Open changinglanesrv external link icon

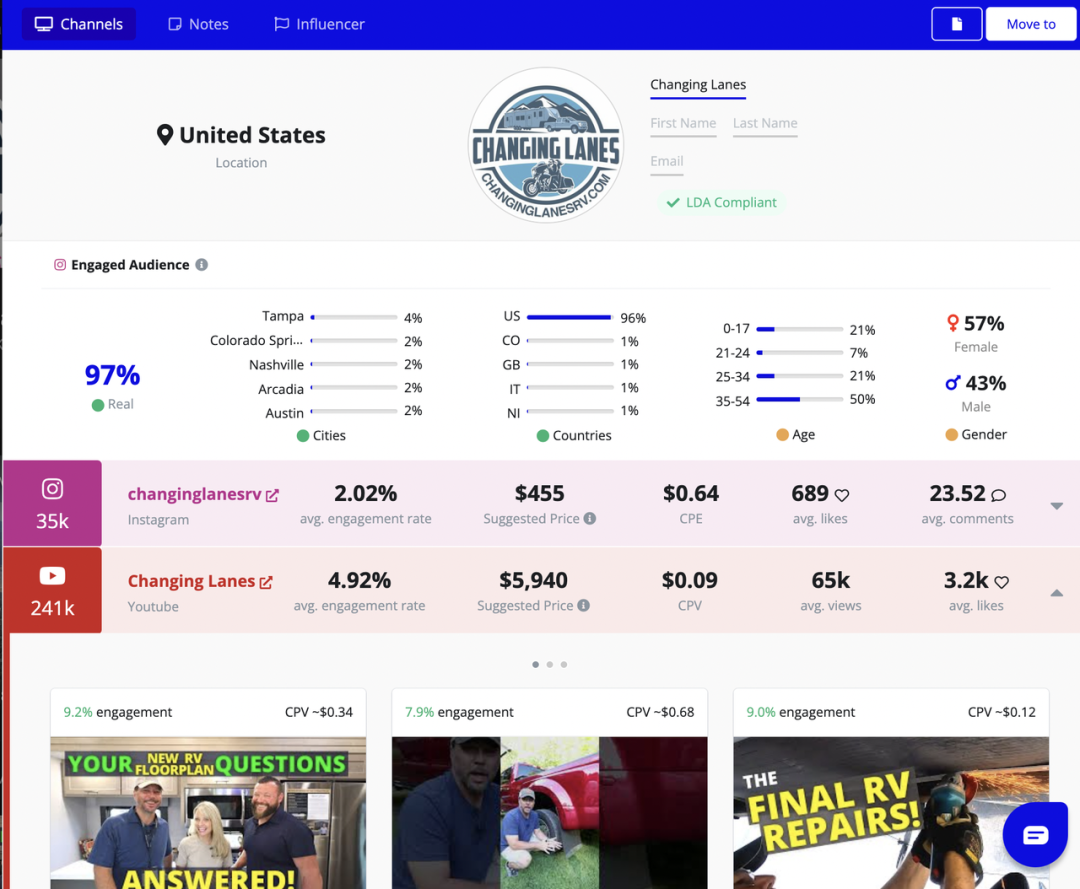(272, 495)
